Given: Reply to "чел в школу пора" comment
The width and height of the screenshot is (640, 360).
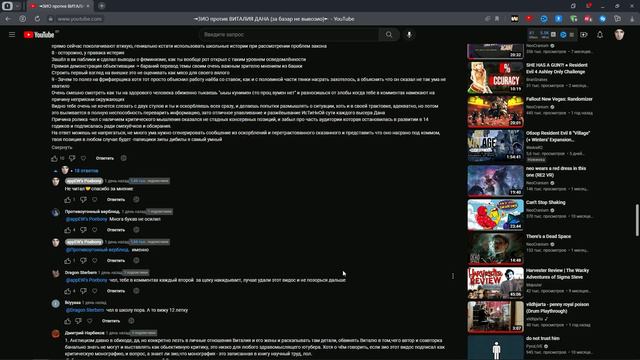Looking at the screenshot, I should (111, 321).
